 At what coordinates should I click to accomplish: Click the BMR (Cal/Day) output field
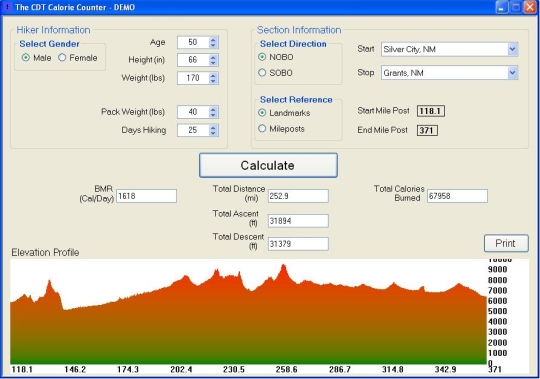click(x=146, y=196)
